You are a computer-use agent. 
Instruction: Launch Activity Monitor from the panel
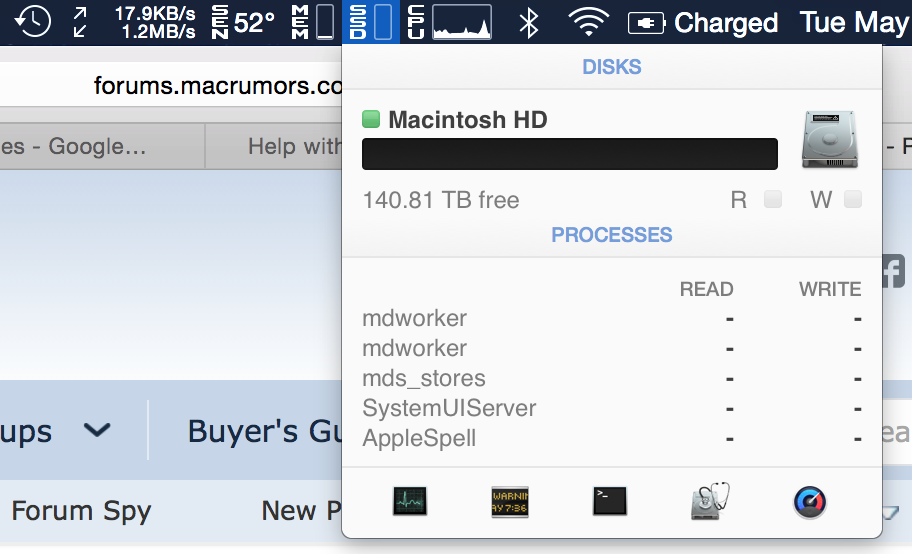click(410, 501)
